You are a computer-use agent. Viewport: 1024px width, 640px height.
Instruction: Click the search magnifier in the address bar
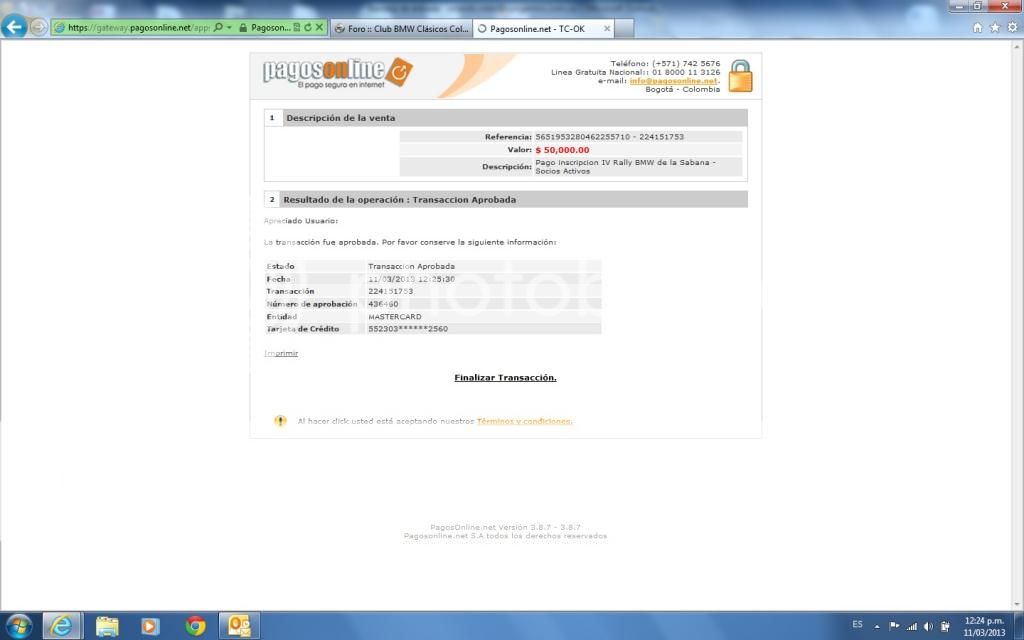click(218, 27)
